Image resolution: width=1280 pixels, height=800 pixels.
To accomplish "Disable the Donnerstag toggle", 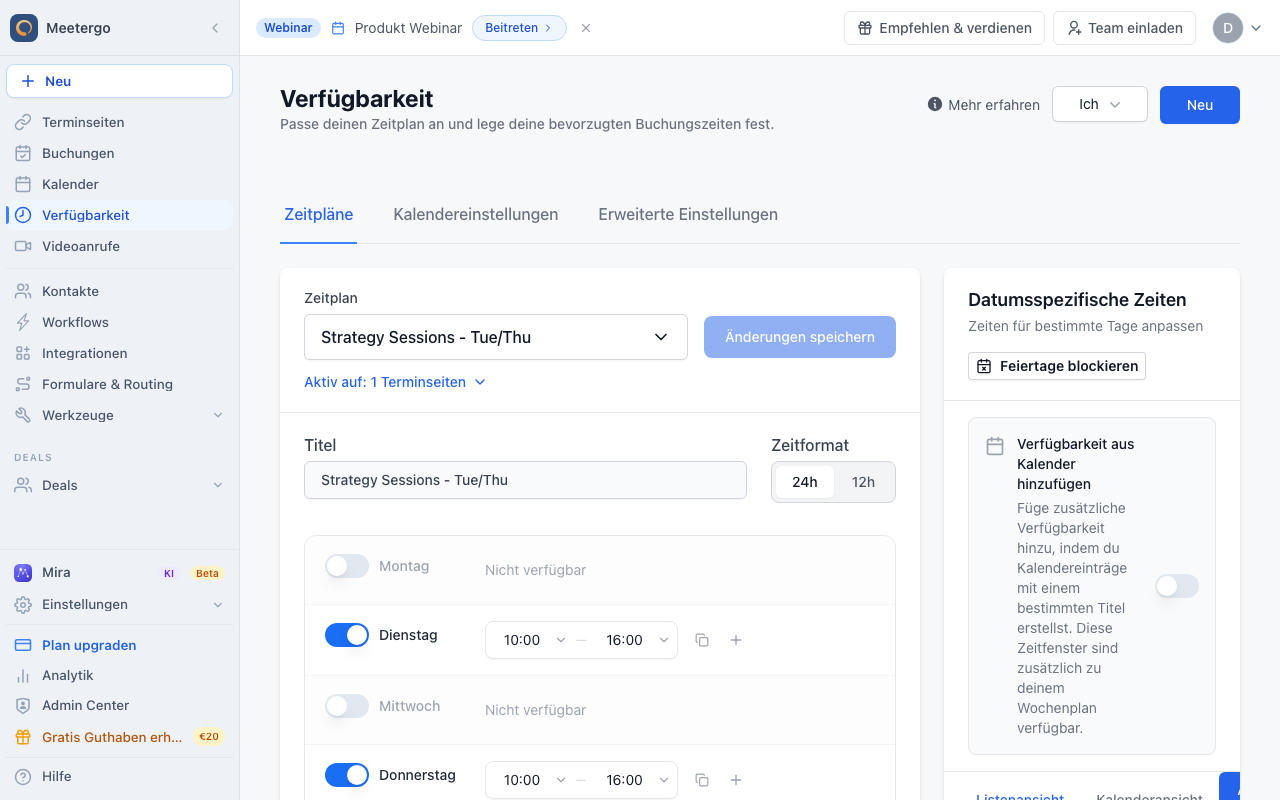I will (x=347, y=775).
